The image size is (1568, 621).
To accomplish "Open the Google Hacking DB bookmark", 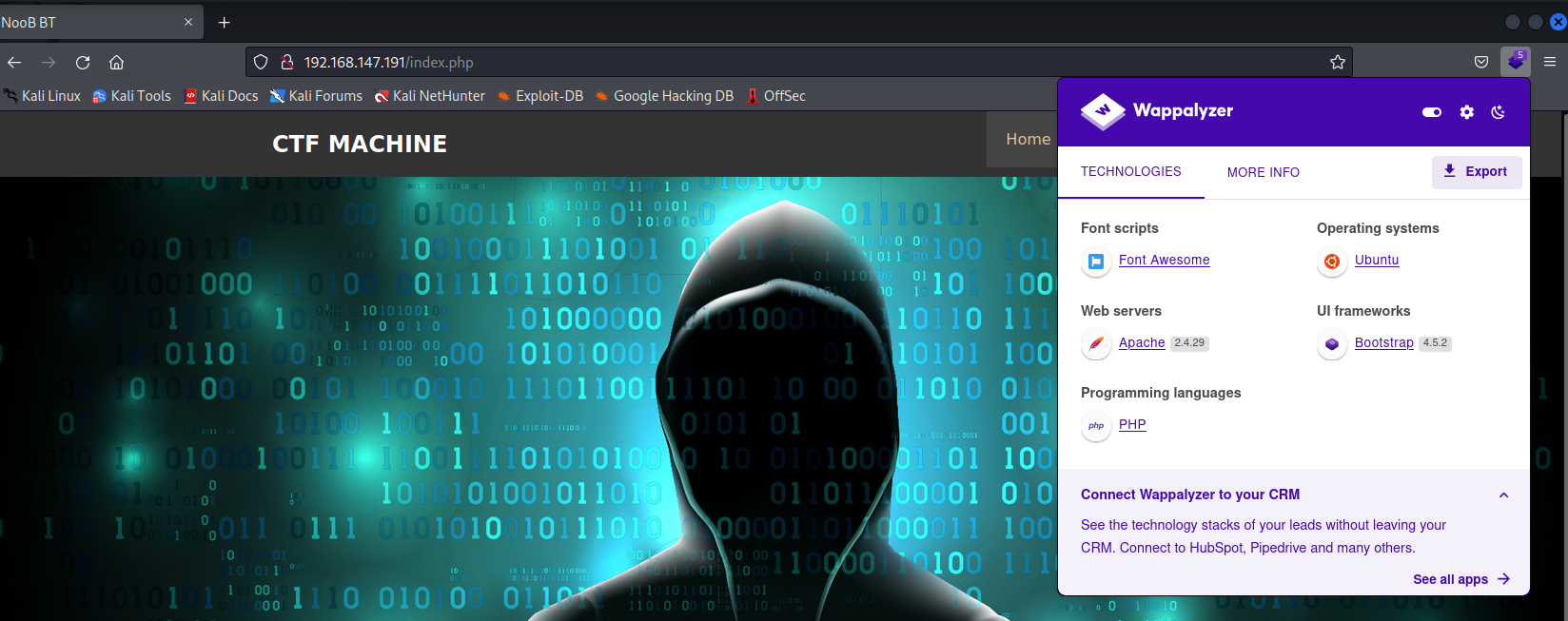I will pyautogui.click(x=664, y=96).
